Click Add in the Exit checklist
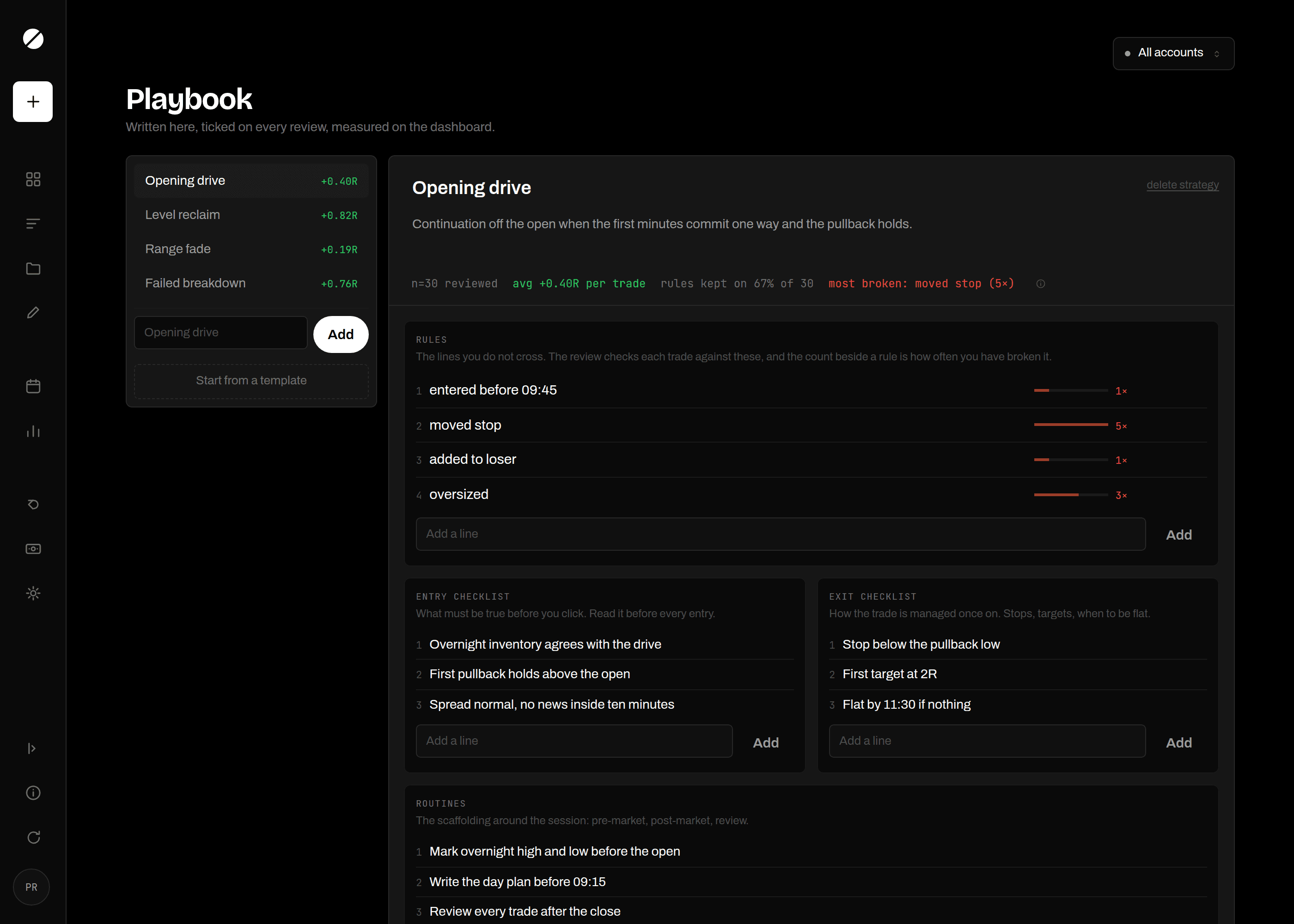Image resolution: width=1294 pixels, height=924 pixels. coord(1178,742)
